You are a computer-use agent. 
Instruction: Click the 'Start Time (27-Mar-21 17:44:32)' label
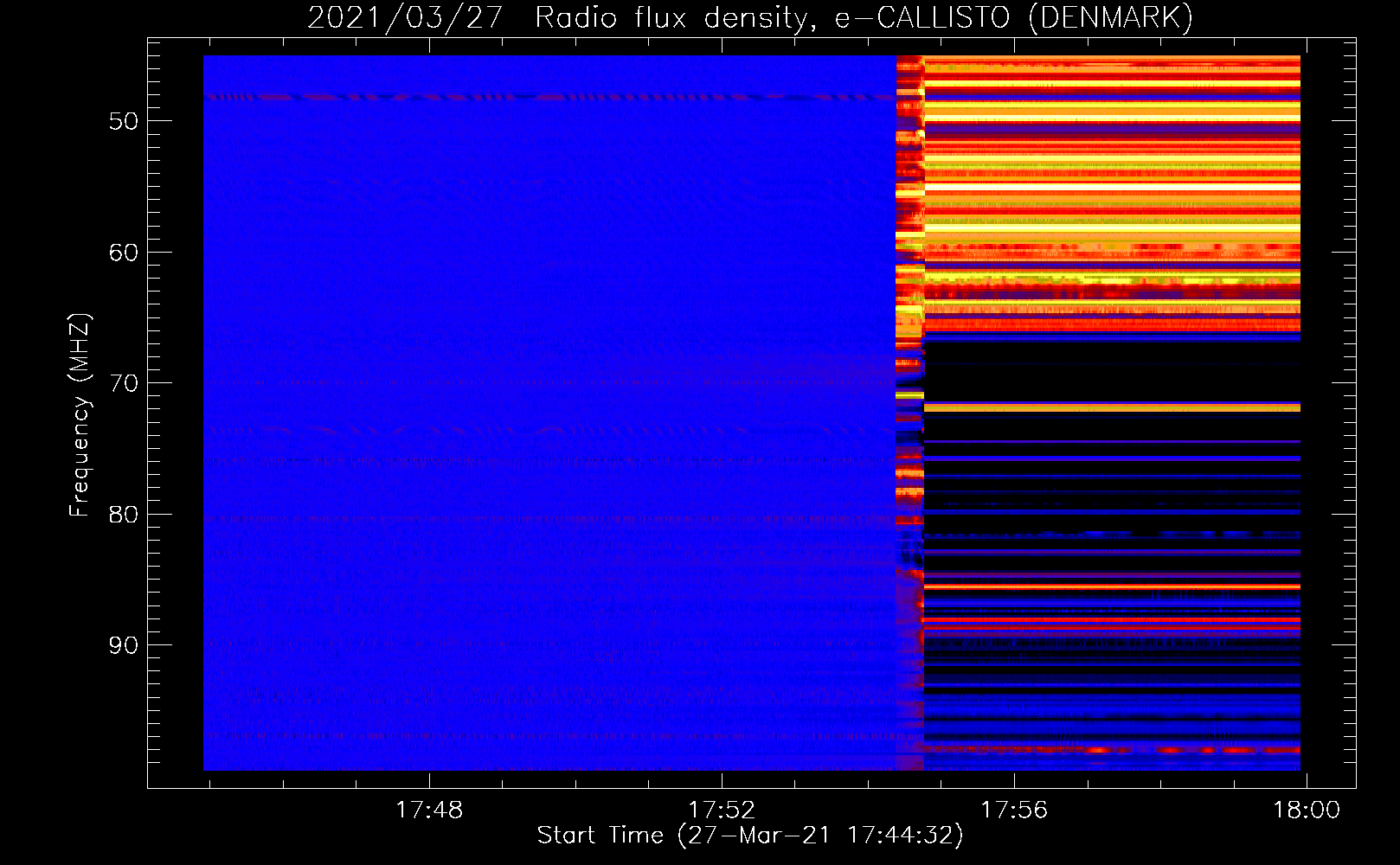[750, 836]
